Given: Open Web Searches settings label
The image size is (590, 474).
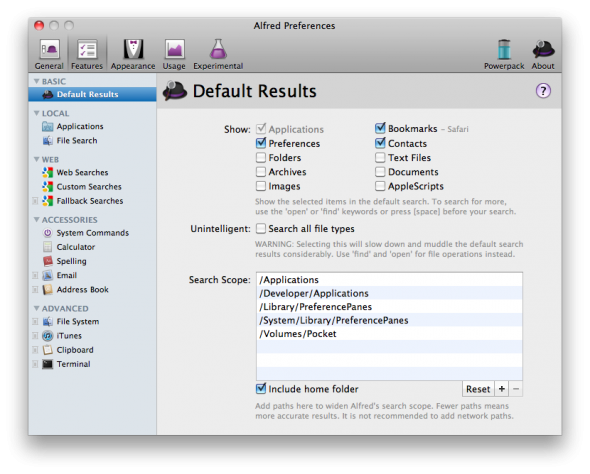Looking at the screenshot, I should [x=82, y=173].
